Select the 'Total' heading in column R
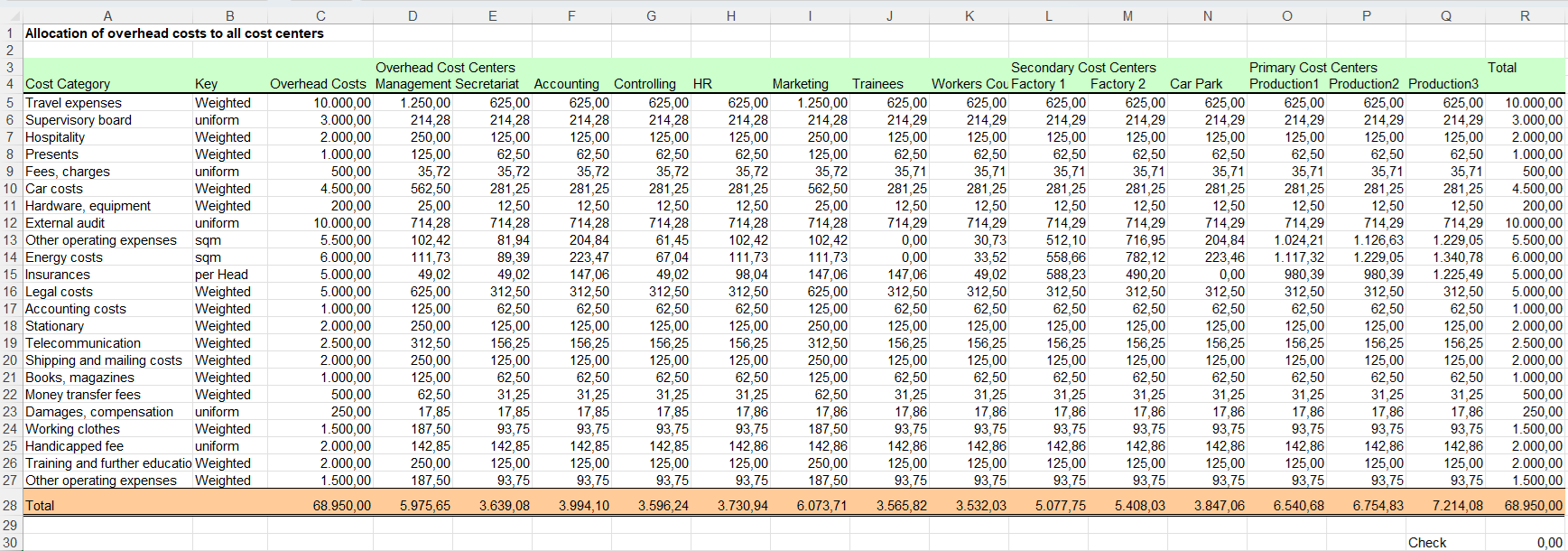 tap(1502, 68)
